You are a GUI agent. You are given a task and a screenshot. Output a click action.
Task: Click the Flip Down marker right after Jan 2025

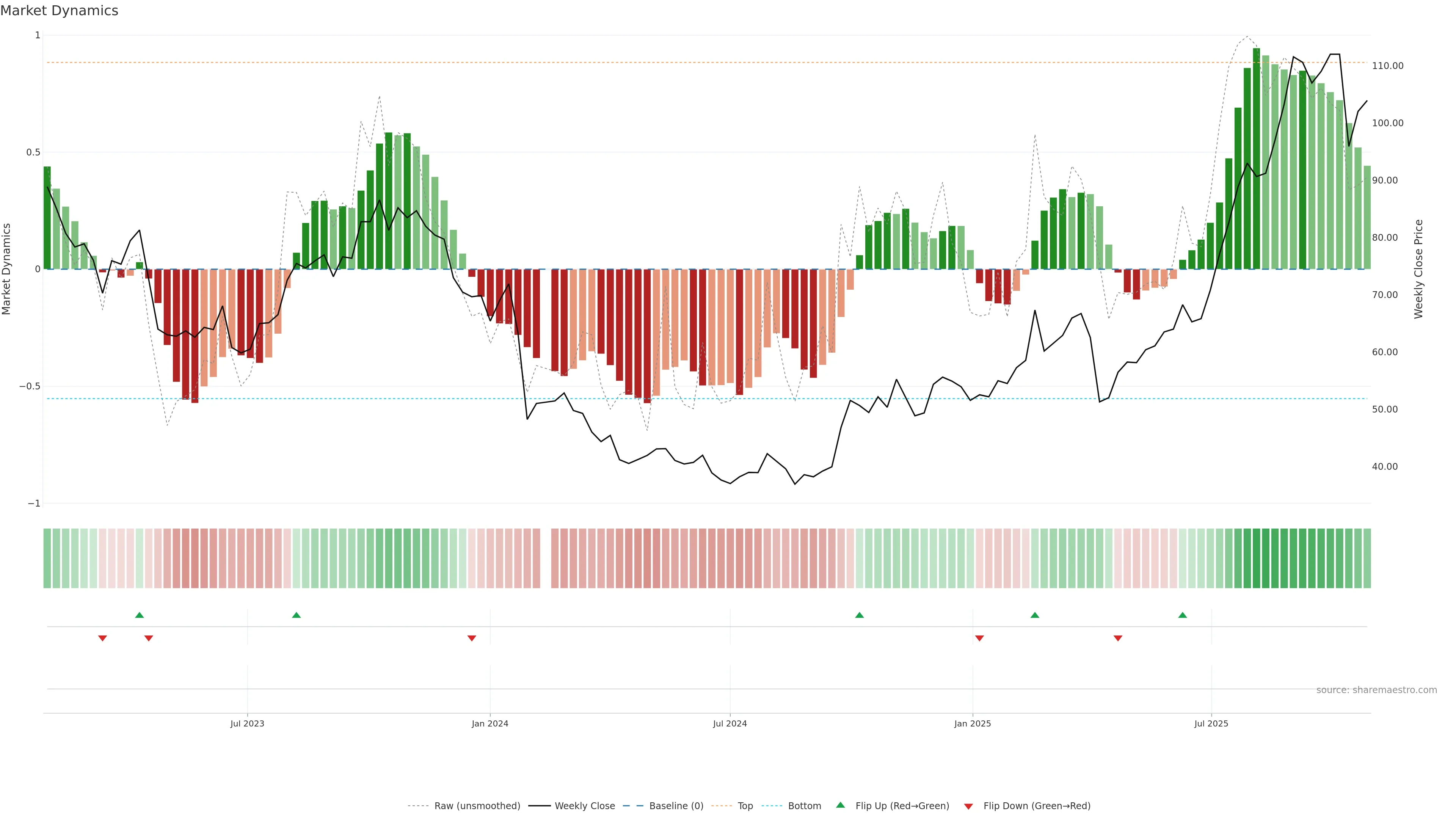click(979, 638)
